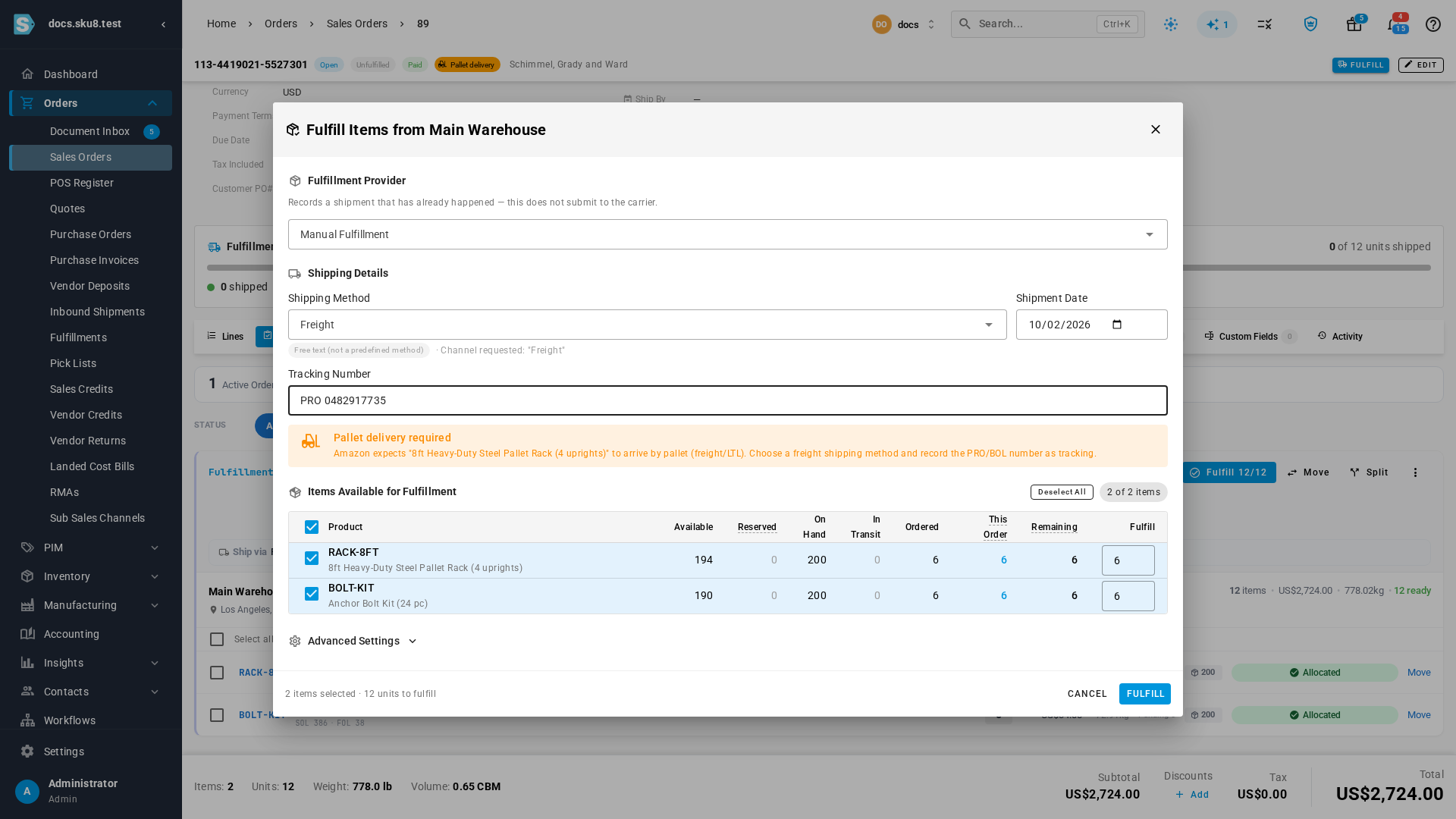1456x819 pixels.
Task: Toggle the select-all products header checkbox
Action: click(x=312, y=527)
